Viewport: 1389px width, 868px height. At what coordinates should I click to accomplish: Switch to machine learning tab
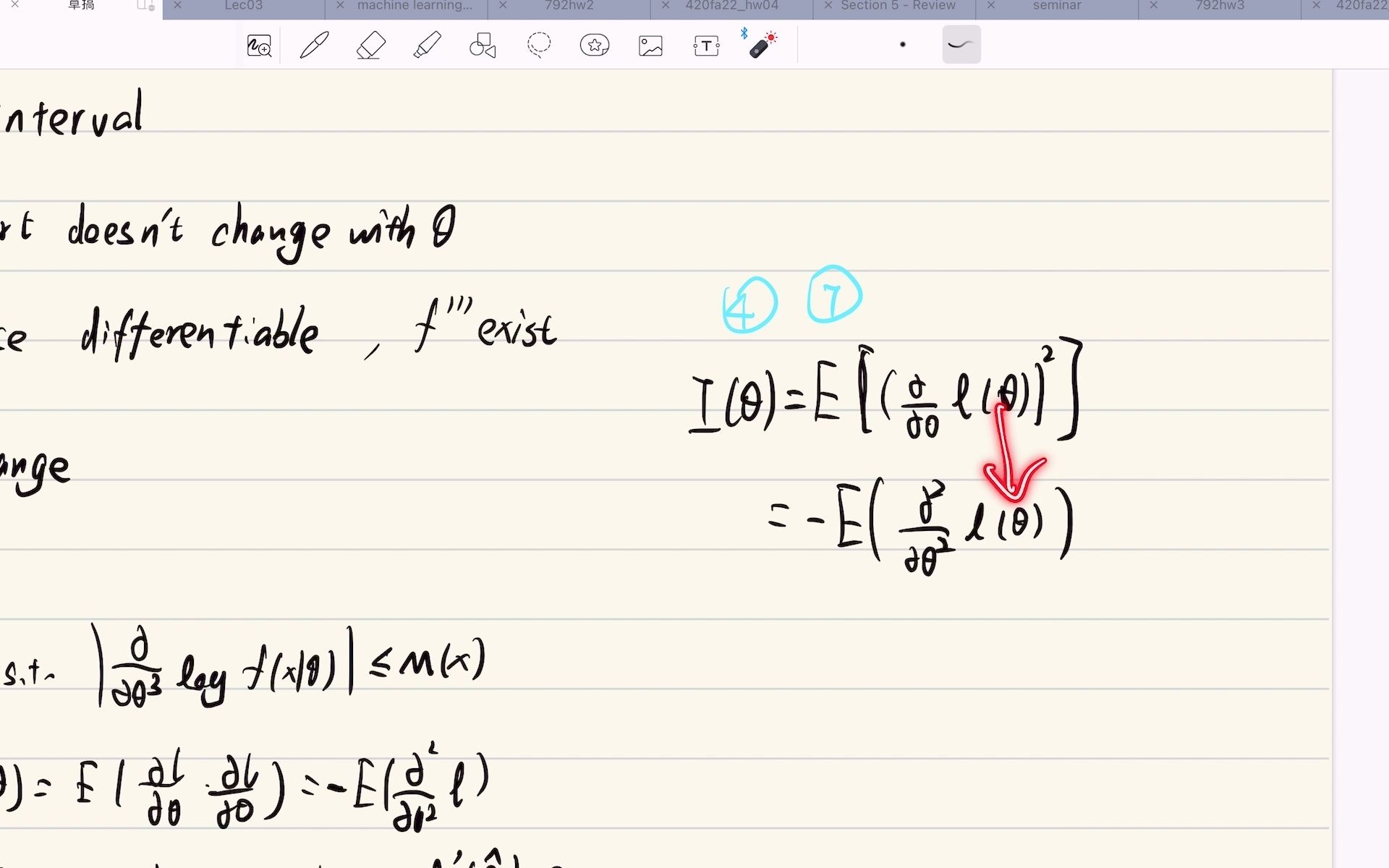click(x=414, y=6)
